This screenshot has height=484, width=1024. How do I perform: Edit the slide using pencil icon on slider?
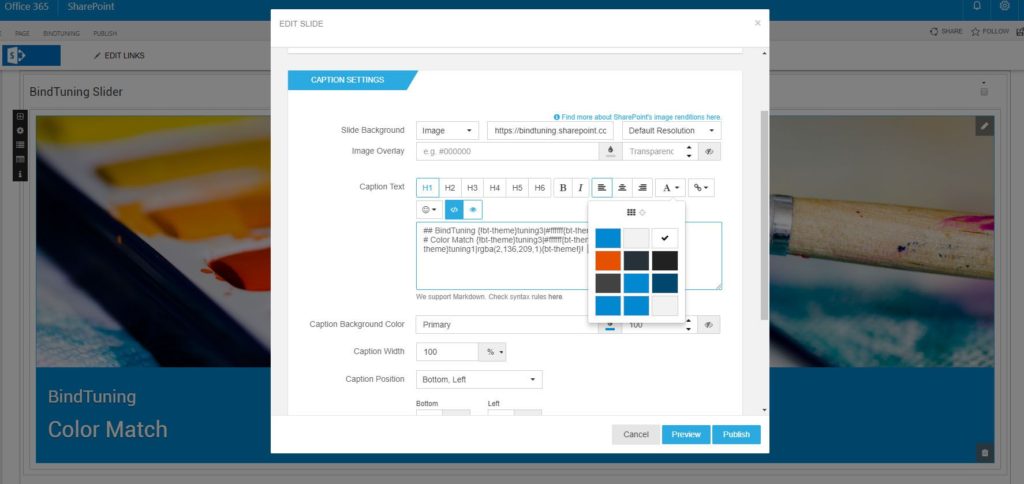click(x=985, y=126)
